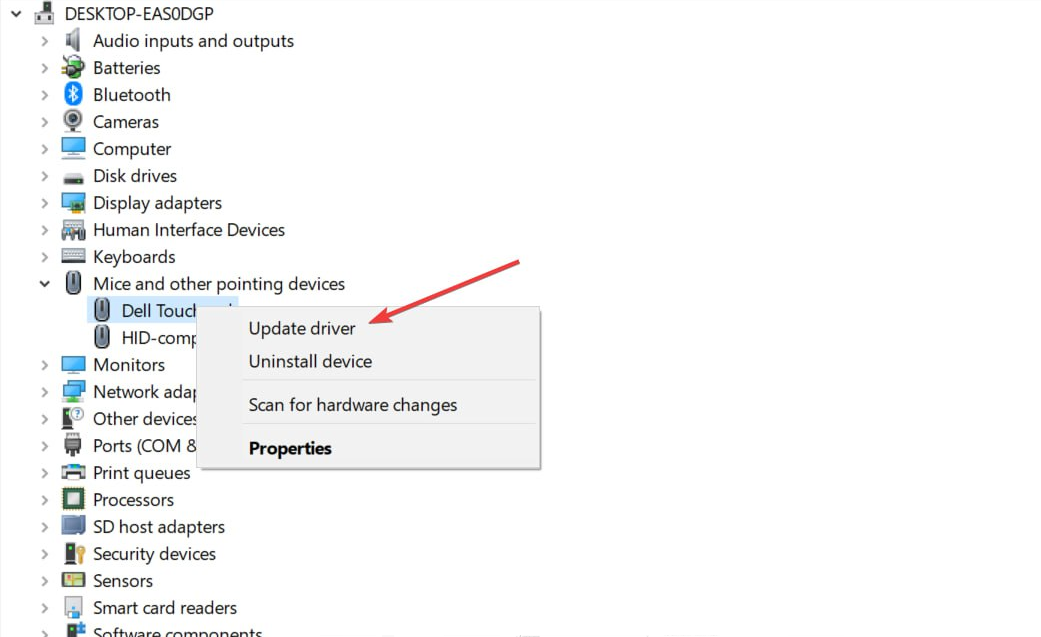Collapse Mice and other pointing devices node

pyautogui.click(x=44, y=284)
